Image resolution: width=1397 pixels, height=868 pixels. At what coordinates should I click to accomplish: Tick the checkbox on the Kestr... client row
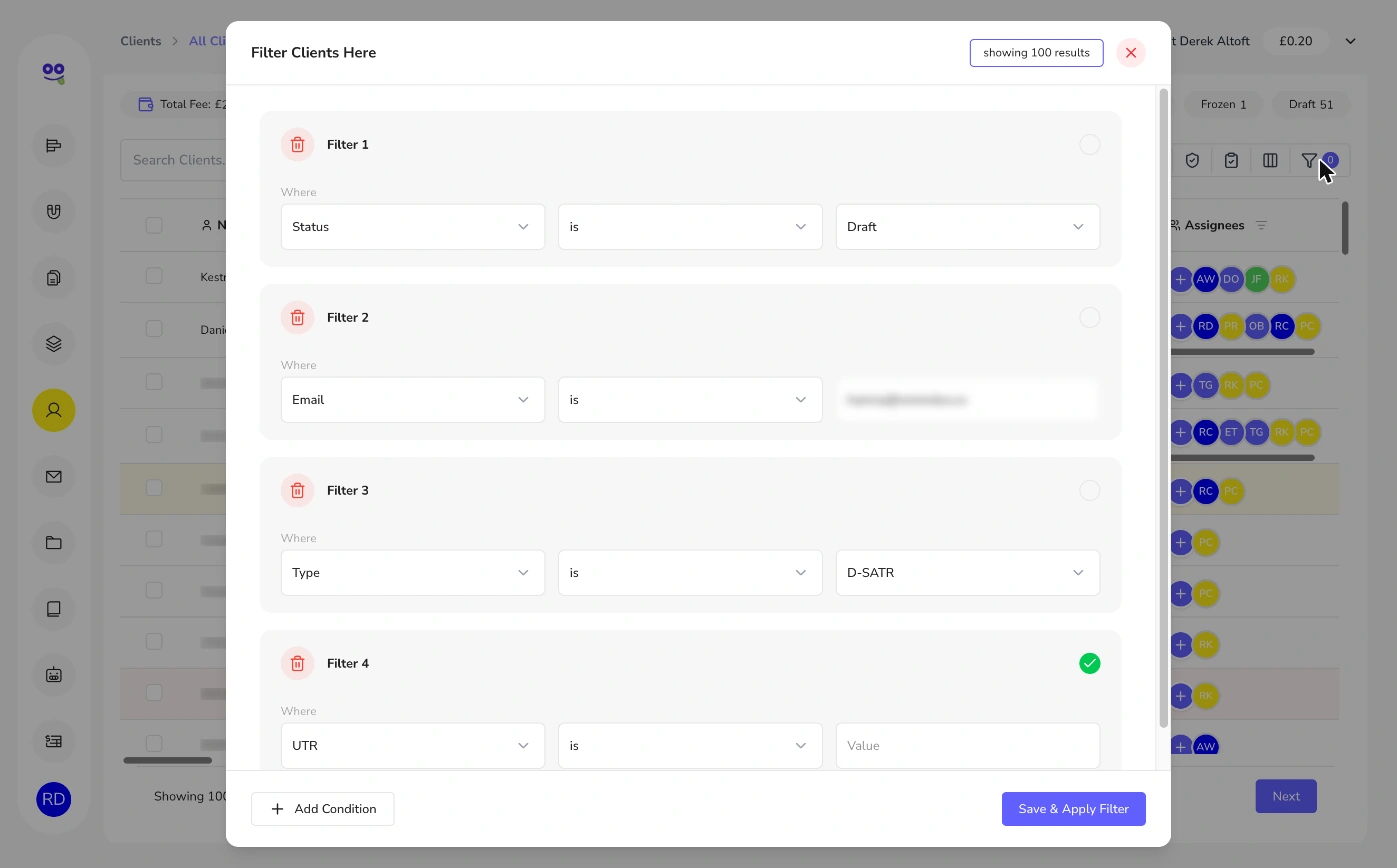pos(154,276)
